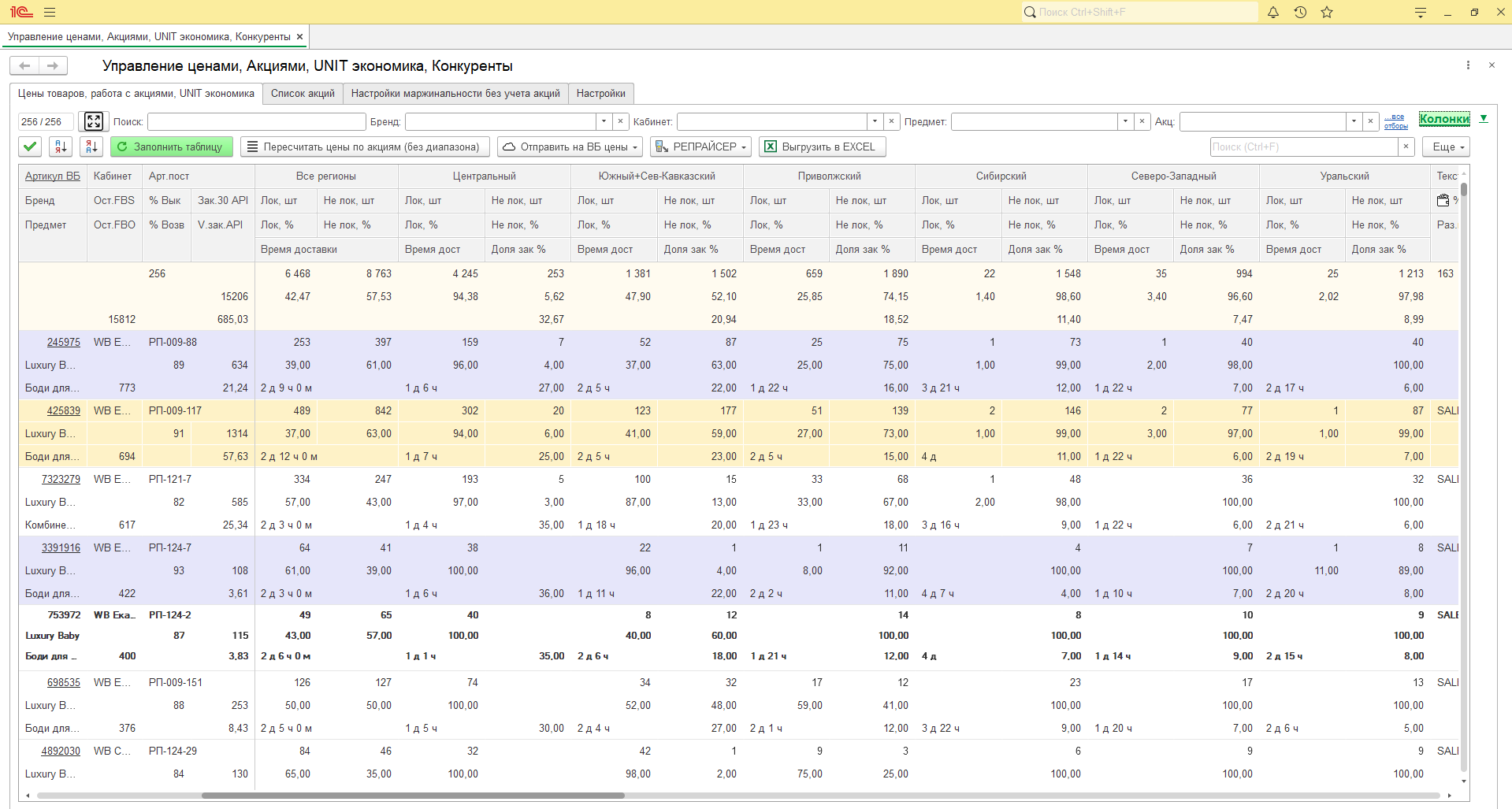The image size is (1512, 809).
Task: Go forward with right arrow
Action: tap(53, 65)
